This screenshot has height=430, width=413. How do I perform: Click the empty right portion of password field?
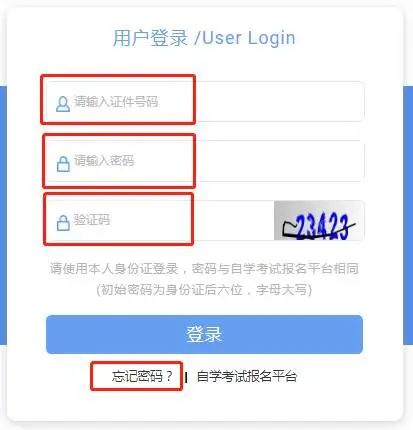click(x=279, y=161)
